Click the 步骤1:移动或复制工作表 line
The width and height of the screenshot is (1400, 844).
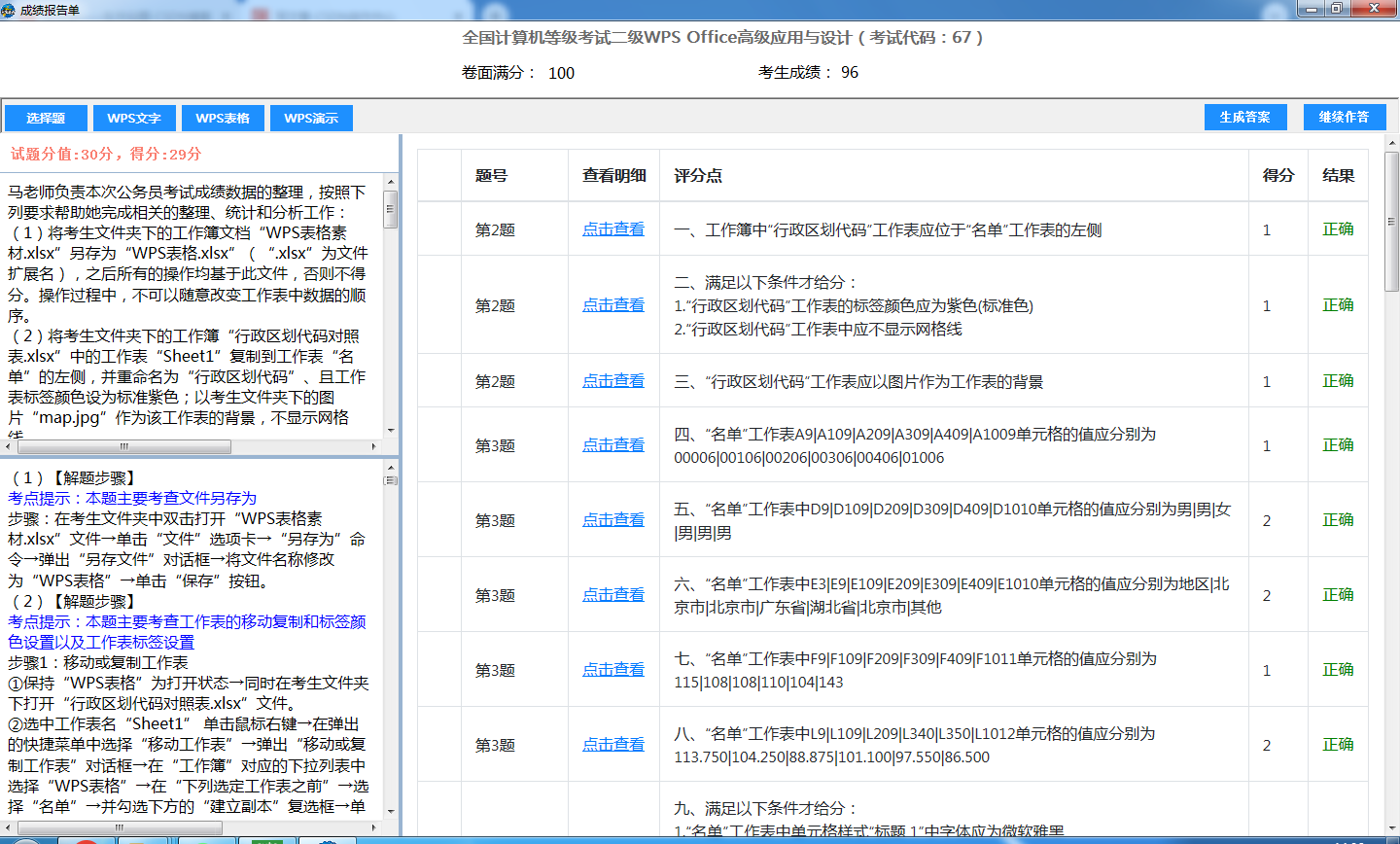point(98,663)
